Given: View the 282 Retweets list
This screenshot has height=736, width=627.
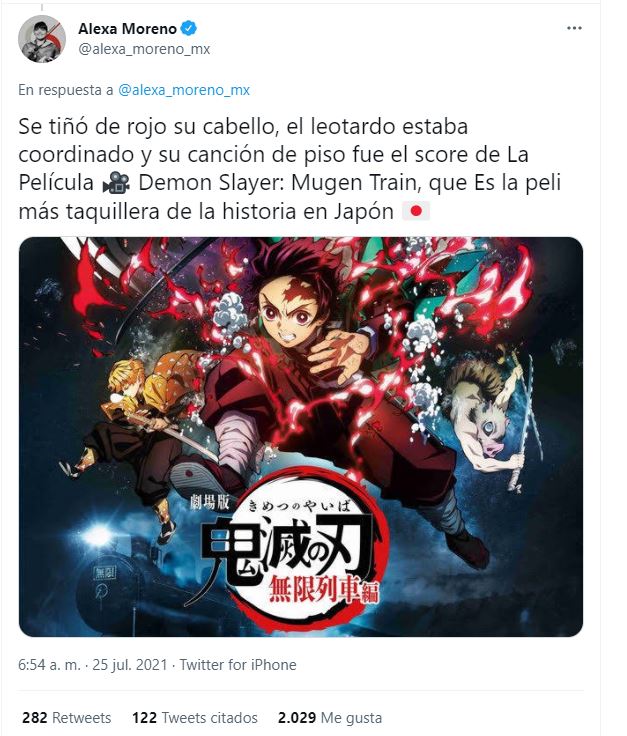Looking at the screenshot, I should click(67, 718).
